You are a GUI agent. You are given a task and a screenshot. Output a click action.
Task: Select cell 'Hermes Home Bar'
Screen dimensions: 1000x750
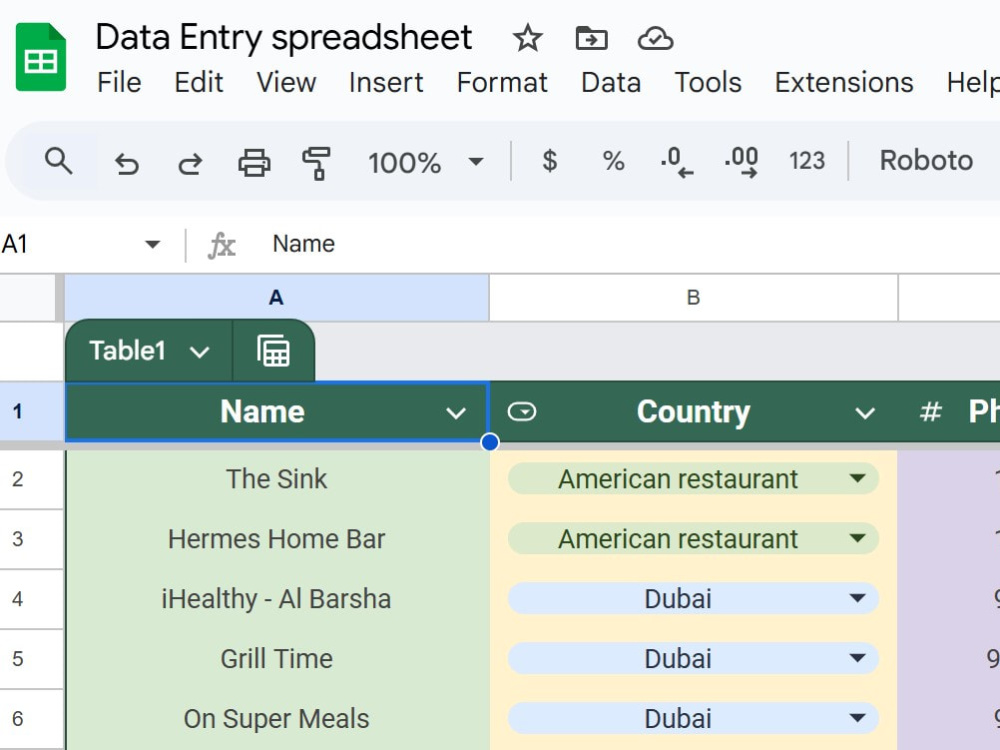[277, 539]
